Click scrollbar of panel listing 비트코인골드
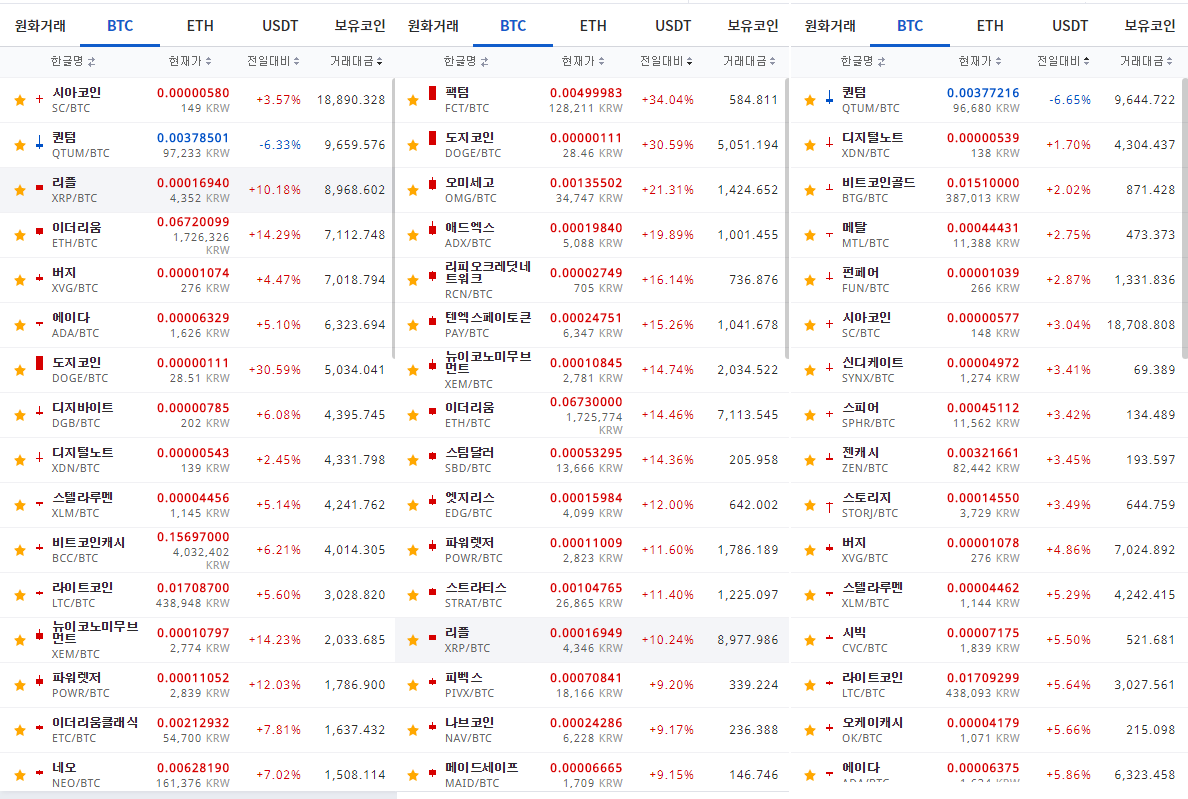 pyautogui.click(x=1185, y=218)
